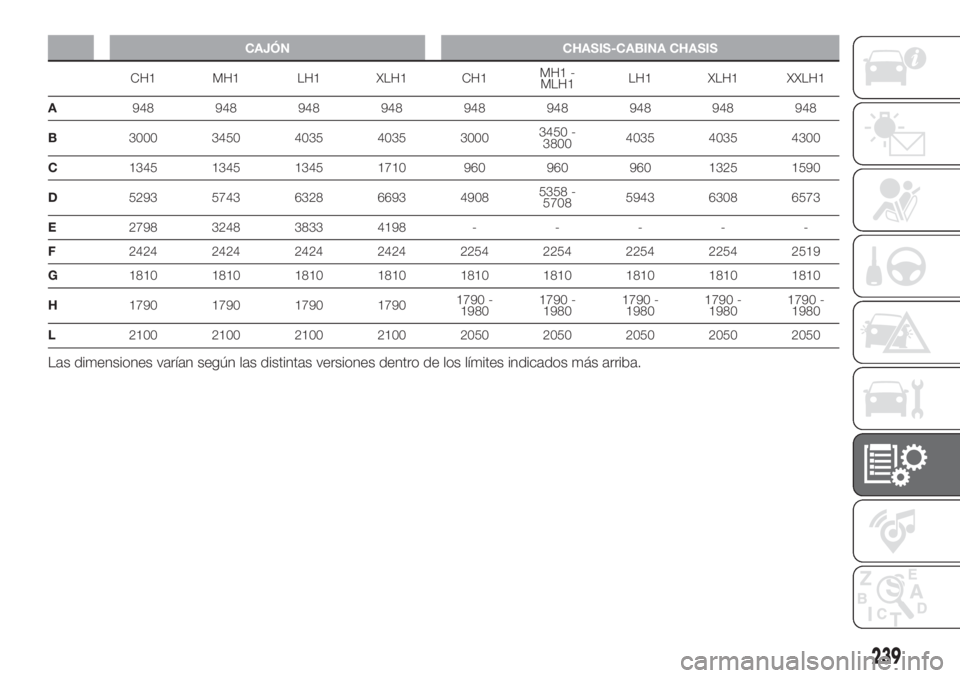Select the value 1710 in row C
This screenshot has width=960, height=678.
(x=391, y=168)
